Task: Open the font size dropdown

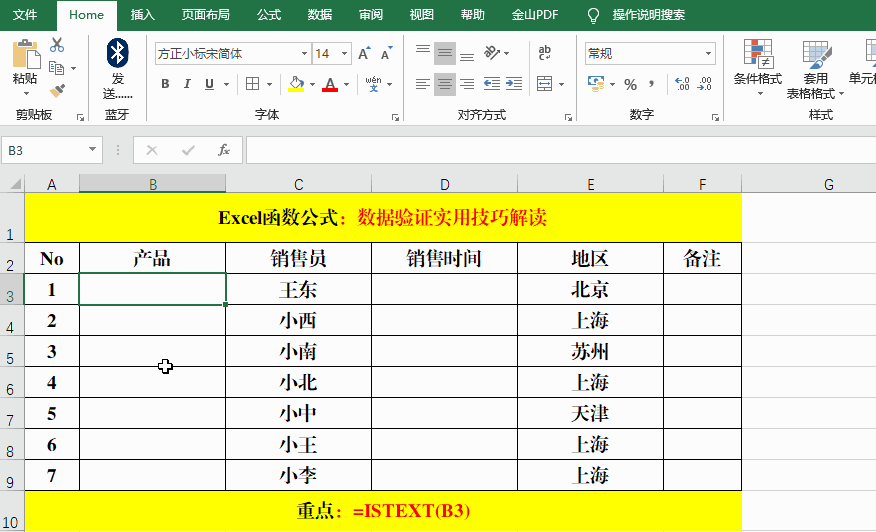Action: point(345,54)
